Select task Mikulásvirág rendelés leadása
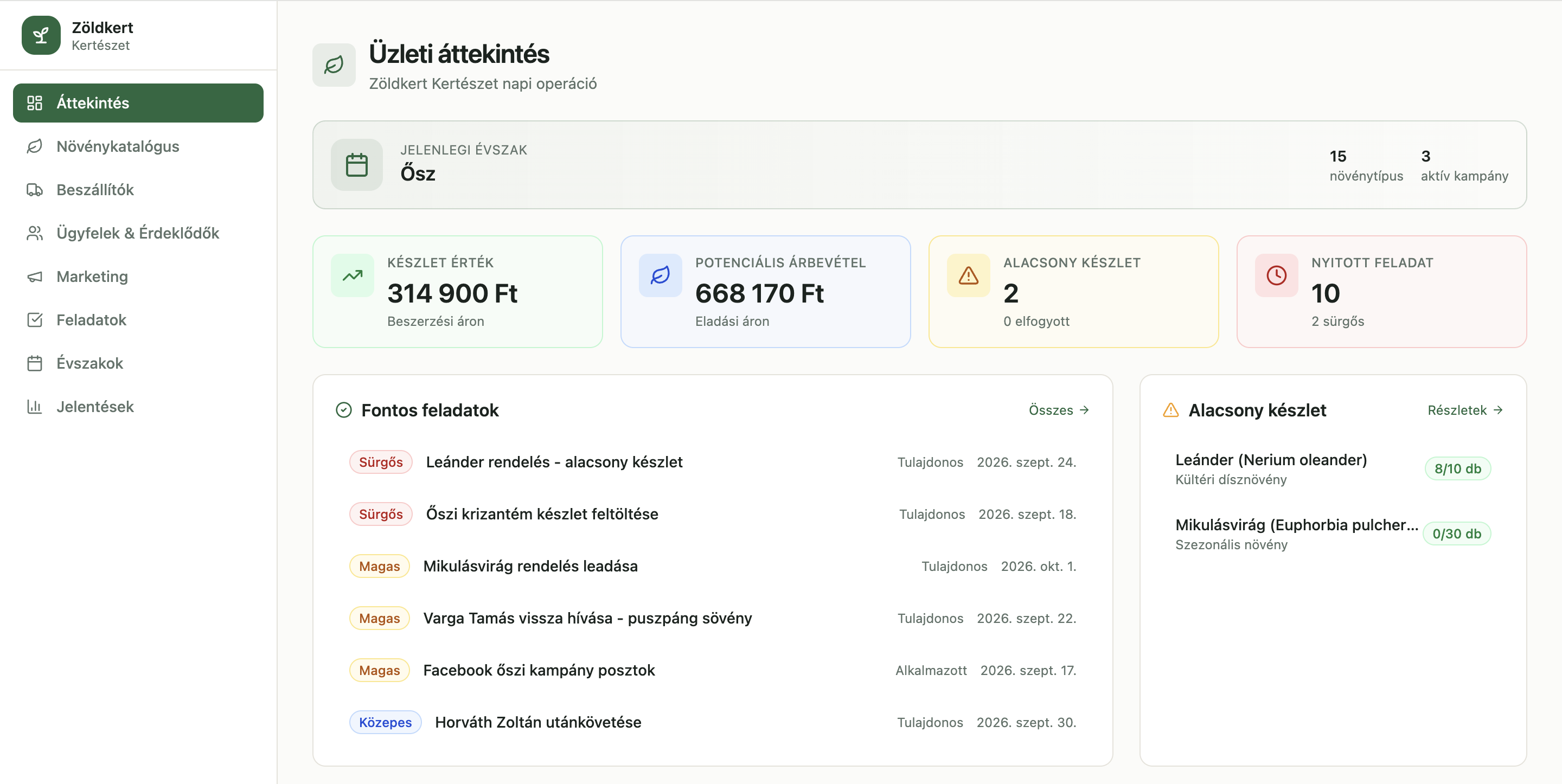Image resolution: width=1562 pixels, height=784 pixels. point(713,567)
